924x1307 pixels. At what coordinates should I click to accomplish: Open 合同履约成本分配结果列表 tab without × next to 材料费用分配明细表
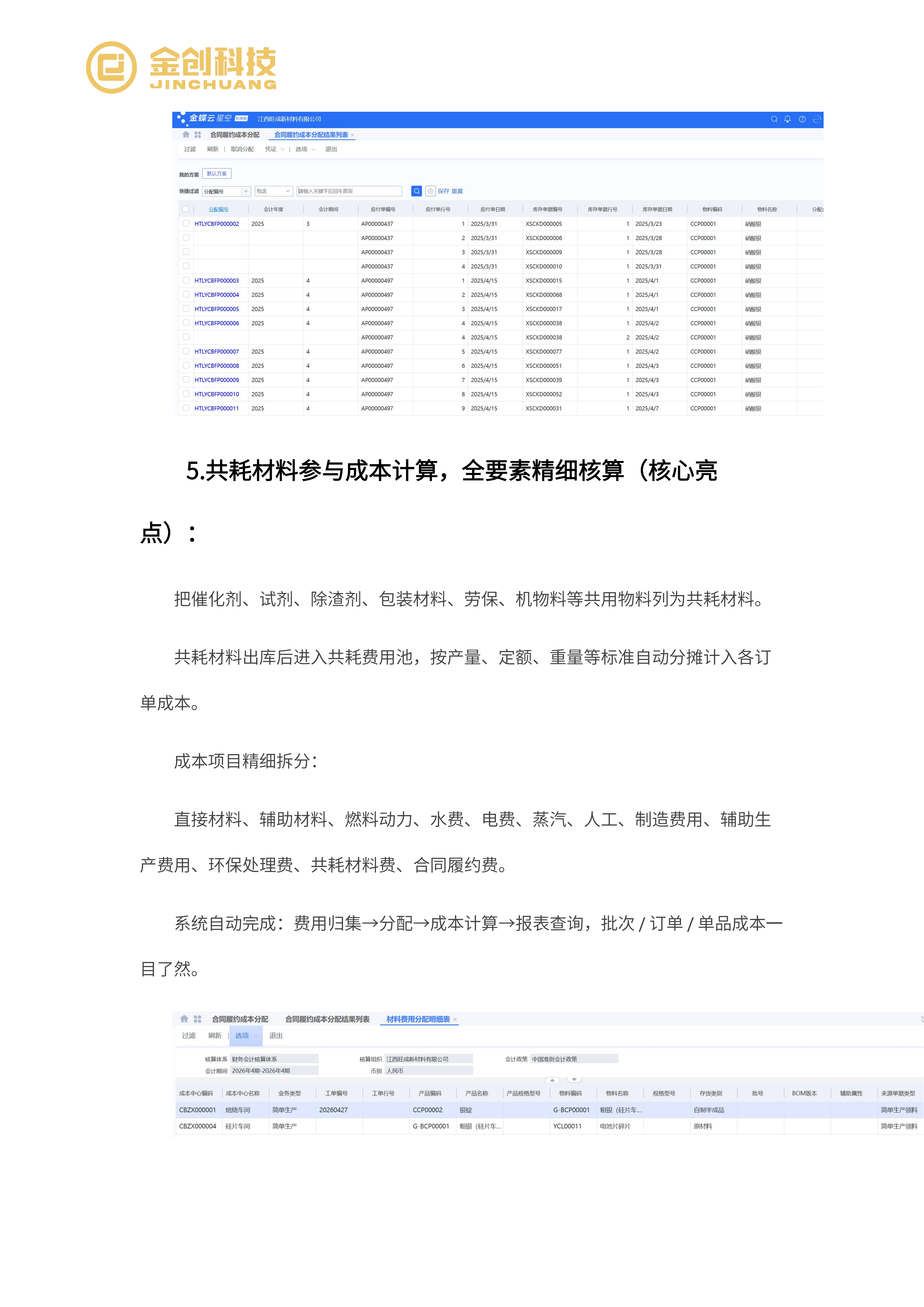pos(327,1019)
